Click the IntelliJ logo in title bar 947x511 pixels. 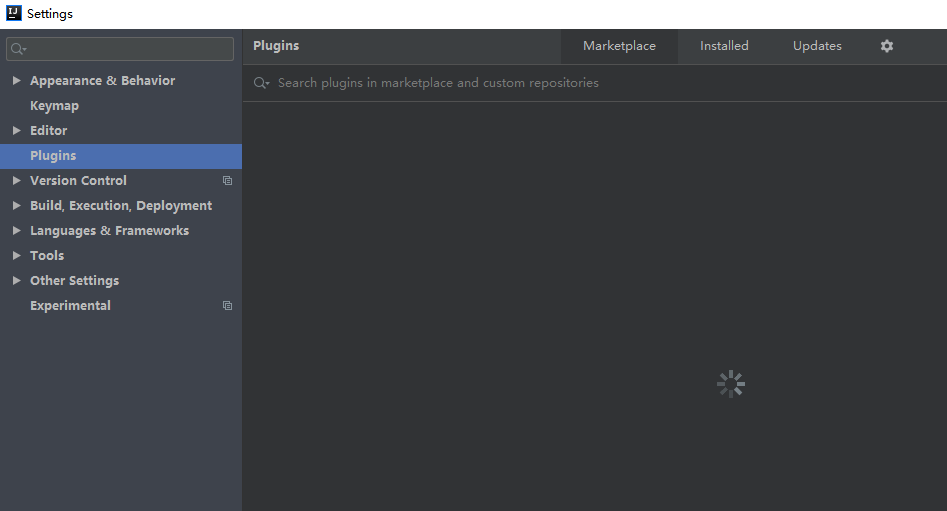(x=14, y=14)
